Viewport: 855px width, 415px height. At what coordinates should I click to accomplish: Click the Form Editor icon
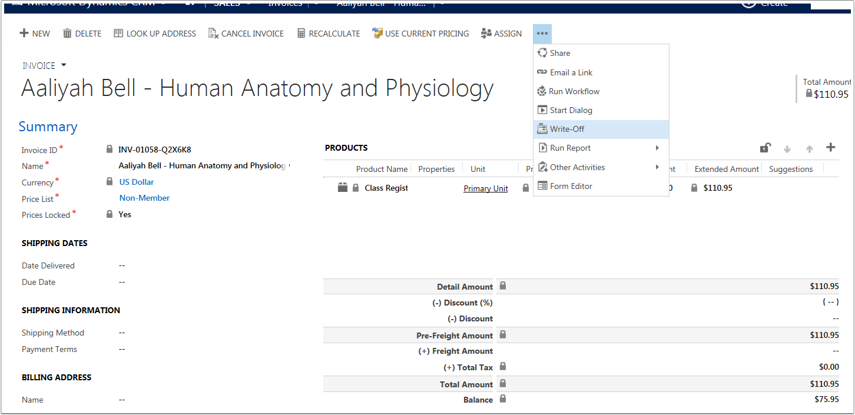point(542,186)
